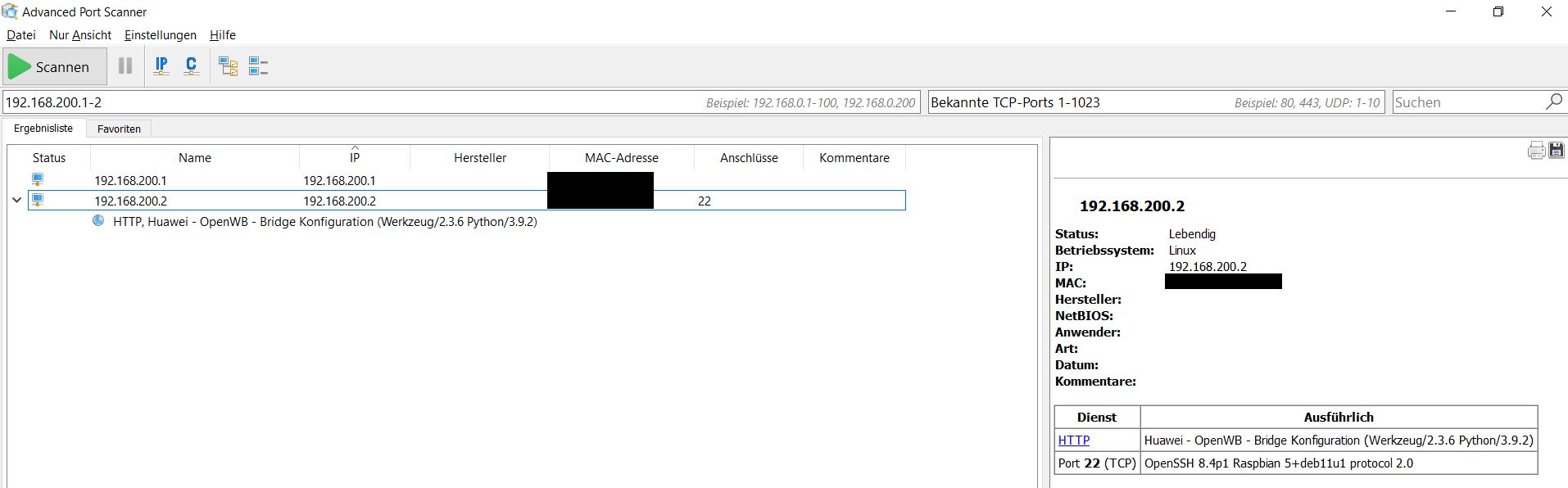Sort by the MAC-Adresse column header
1568x488 pixels.
coord(622,158)
